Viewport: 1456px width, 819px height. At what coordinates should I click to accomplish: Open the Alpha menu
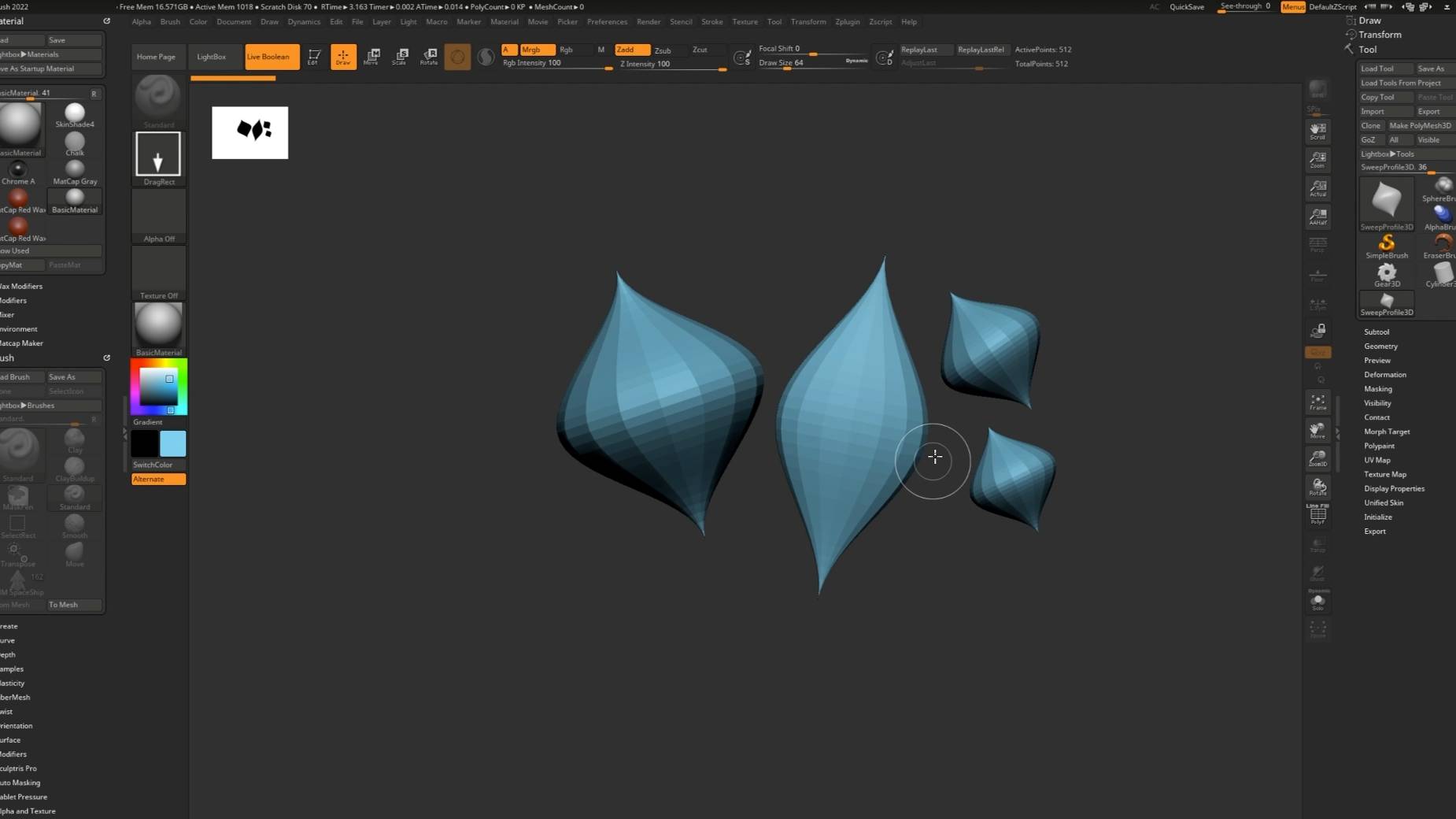(142, 22)
